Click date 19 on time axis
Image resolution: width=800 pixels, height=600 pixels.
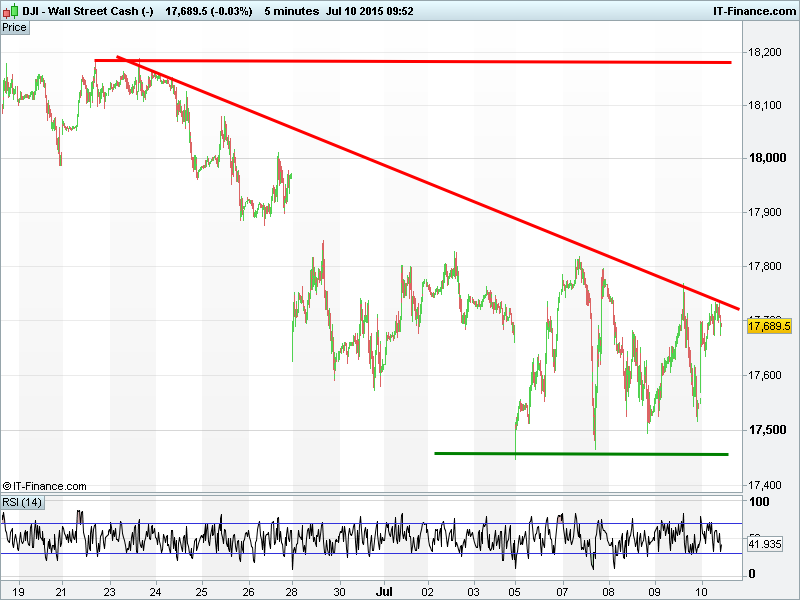(x=18, y=592)
